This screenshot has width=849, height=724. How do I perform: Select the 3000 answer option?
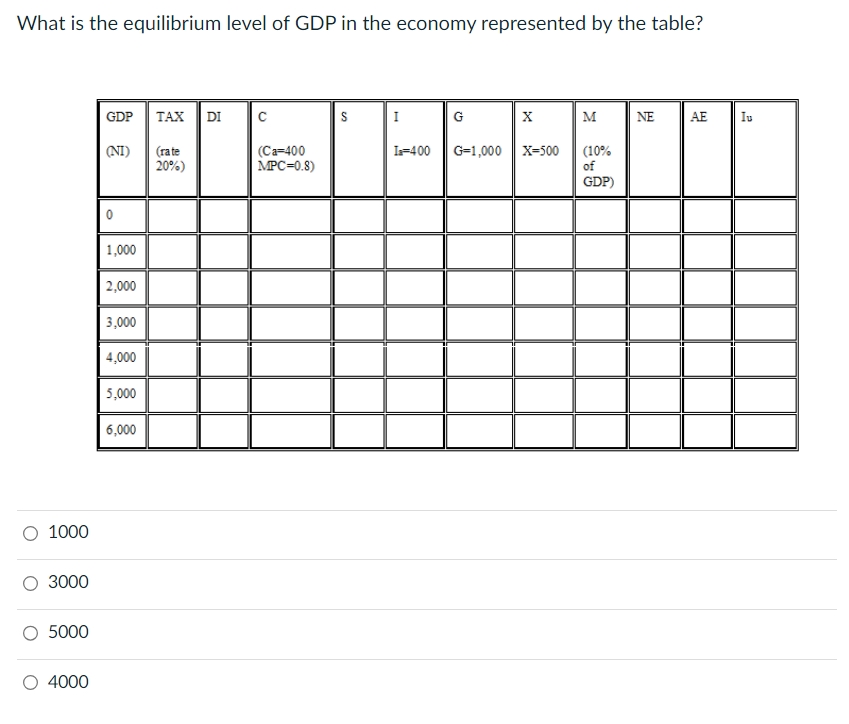pyautogui.click(x=32, y=582)
